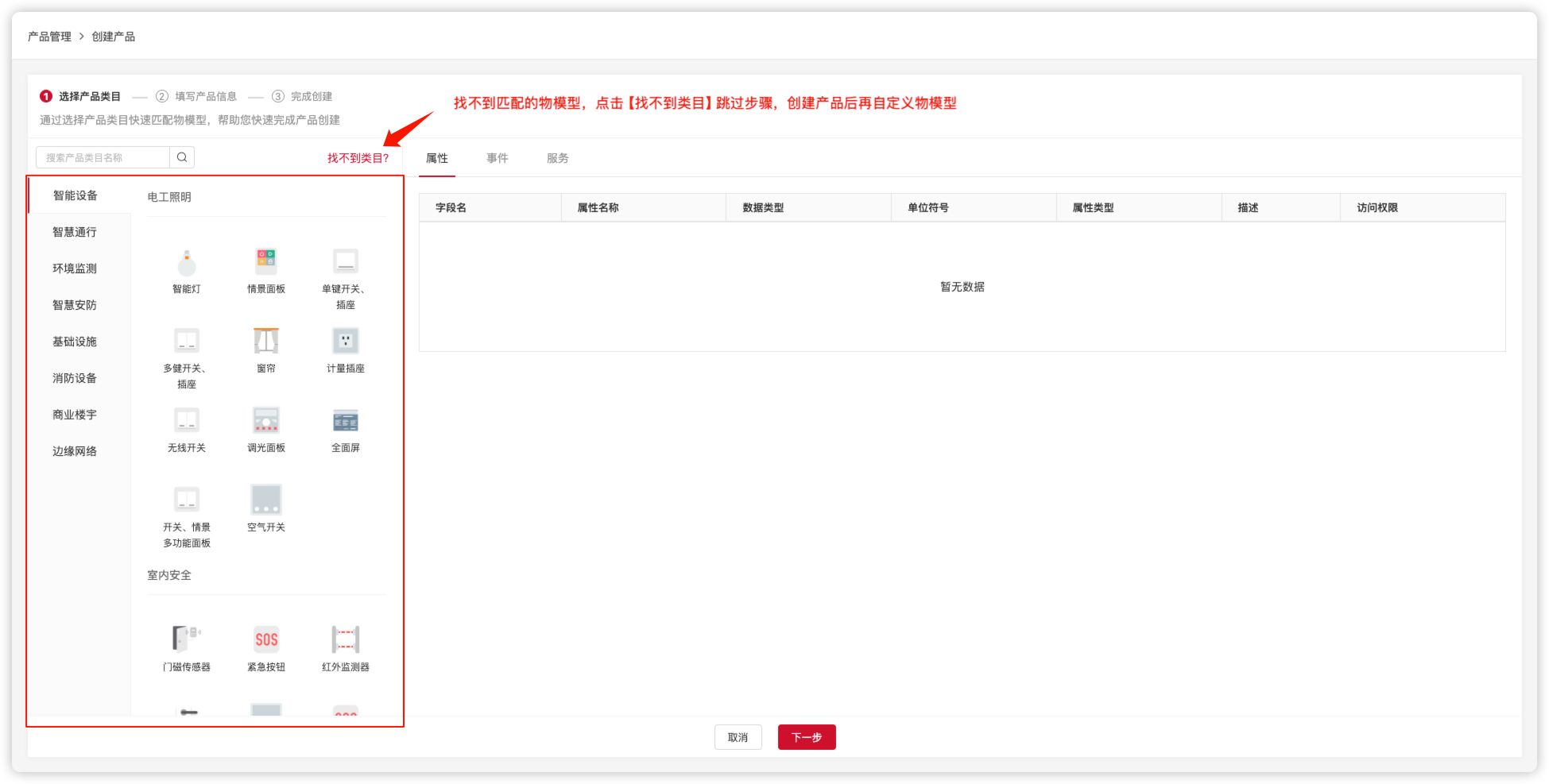Image resolution: width=1549 pixels, height=784 pixels.
Task: Select the 门磁传感器 door sensor icon
Action: click(x=187, y=640)
